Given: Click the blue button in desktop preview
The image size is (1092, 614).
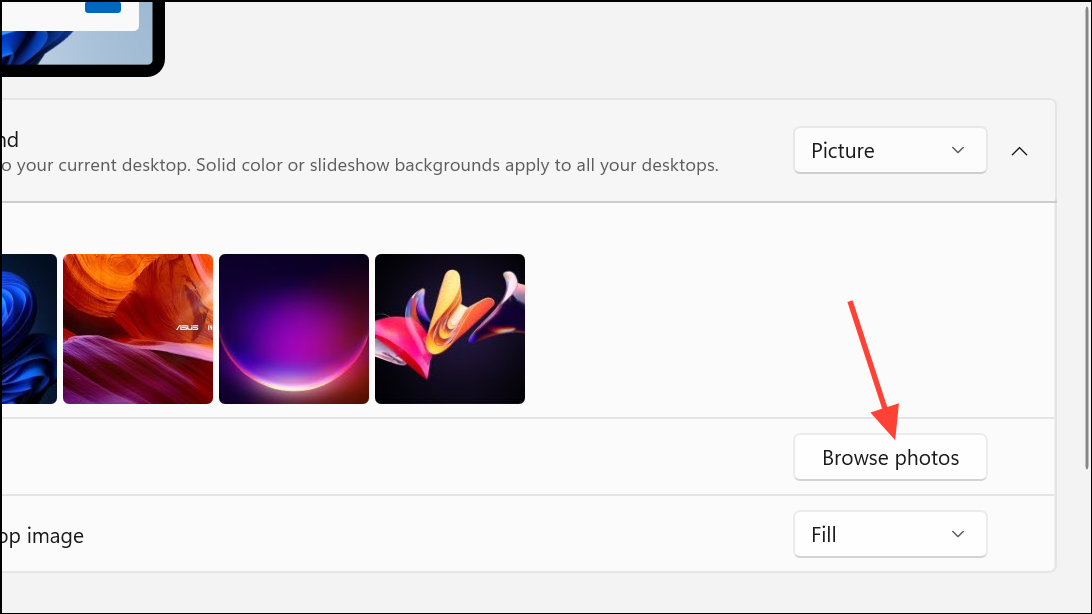Looking at the screenshot, I should coord(103,6).
